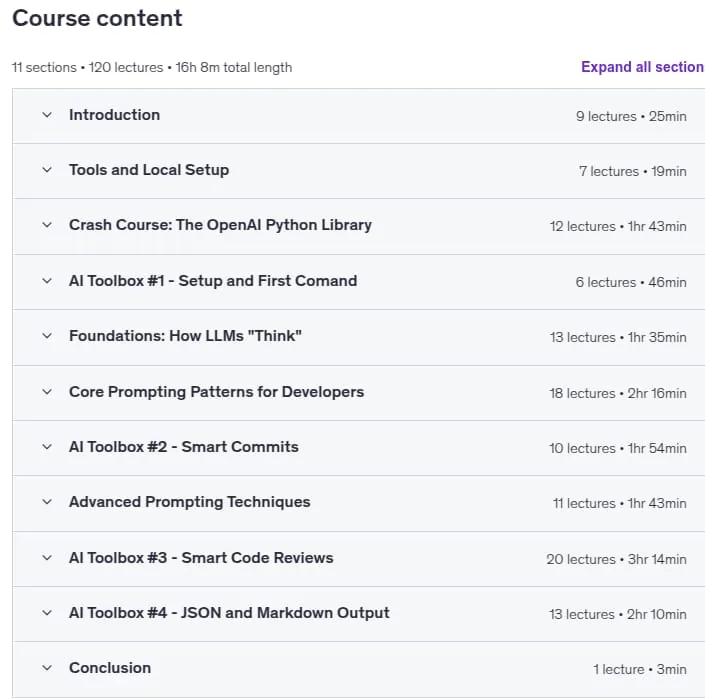The height and width of the screenshot is (698, 705).
Task: Expand the Tools and Local Setup chevron
Action: click(x=47, y=170)
